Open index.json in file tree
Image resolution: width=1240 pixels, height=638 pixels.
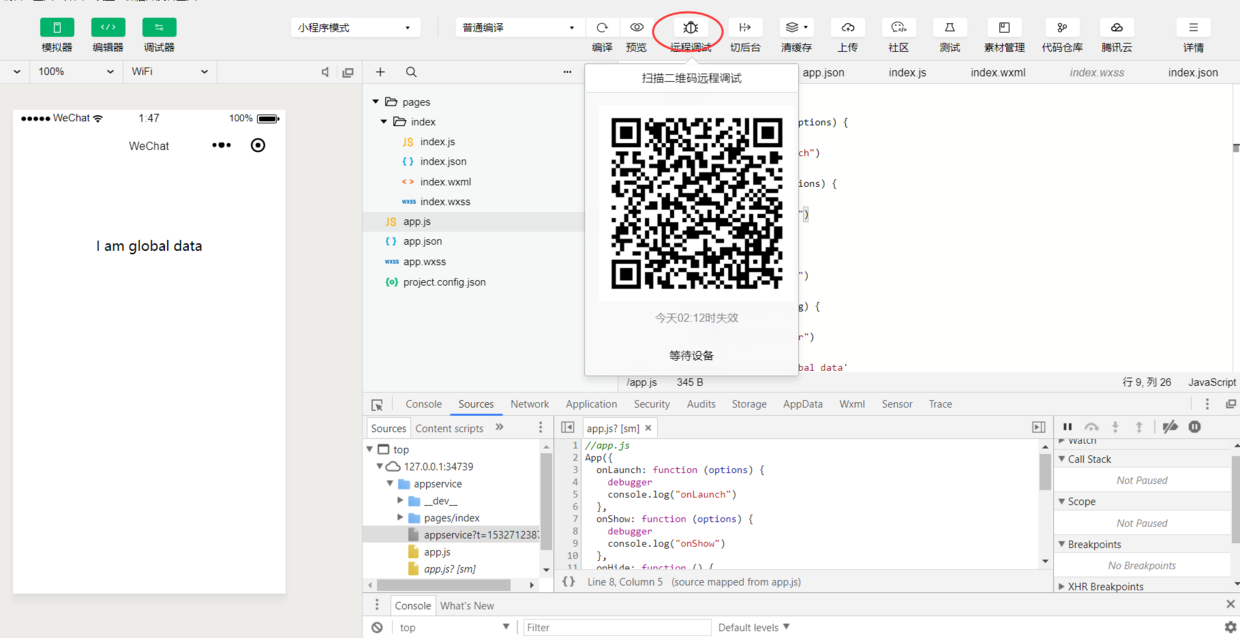pyautogui.click(x=443, y=162)
